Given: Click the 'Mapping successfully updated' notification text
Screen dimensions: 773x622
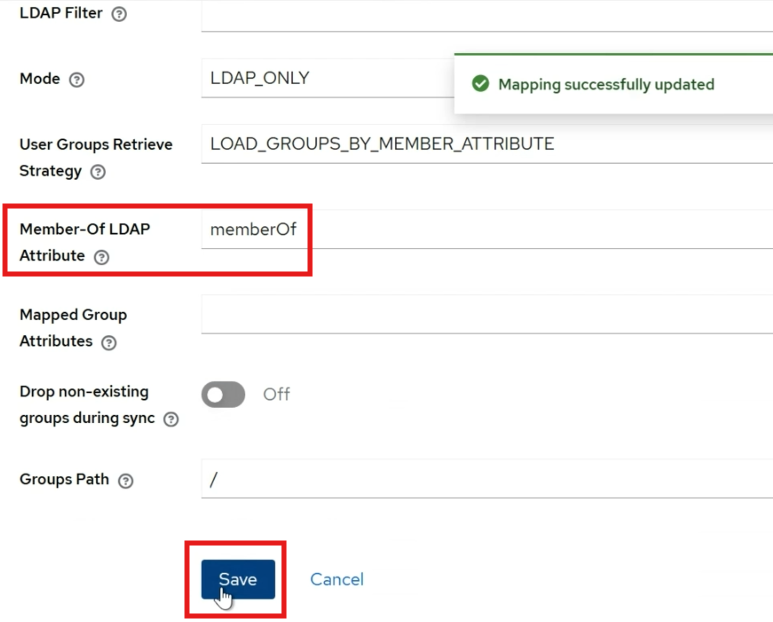Looking at the screenshot, I should (x=606, y=84).
